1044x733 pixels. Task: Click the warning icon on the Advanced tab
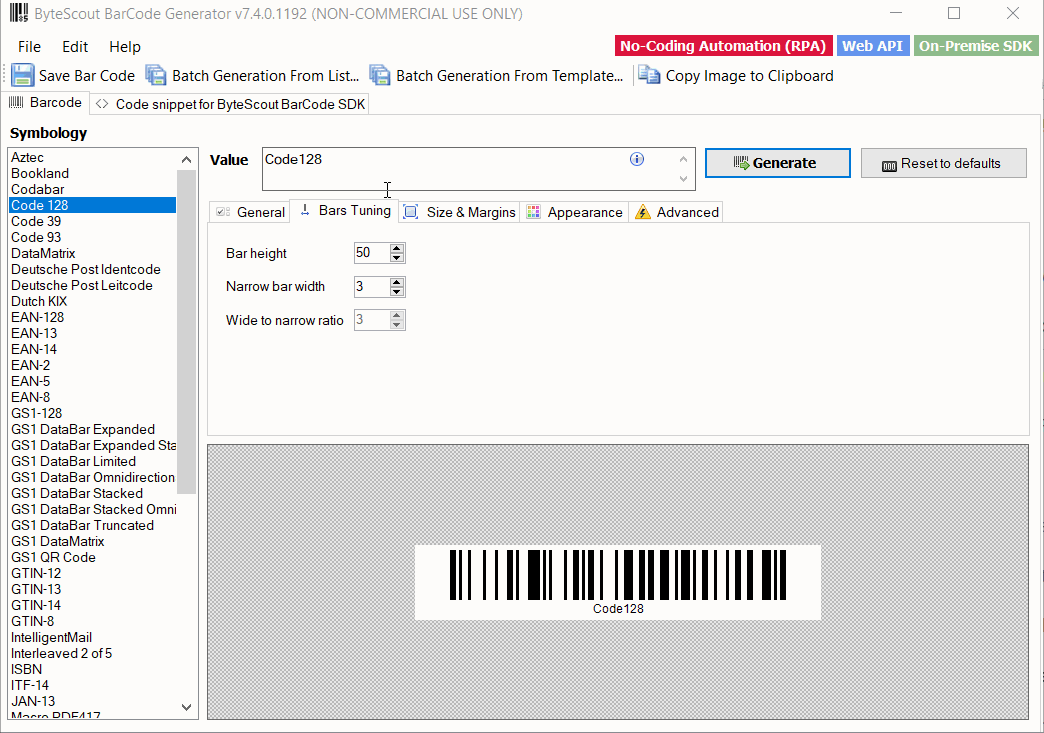click(x=642, y=211)
